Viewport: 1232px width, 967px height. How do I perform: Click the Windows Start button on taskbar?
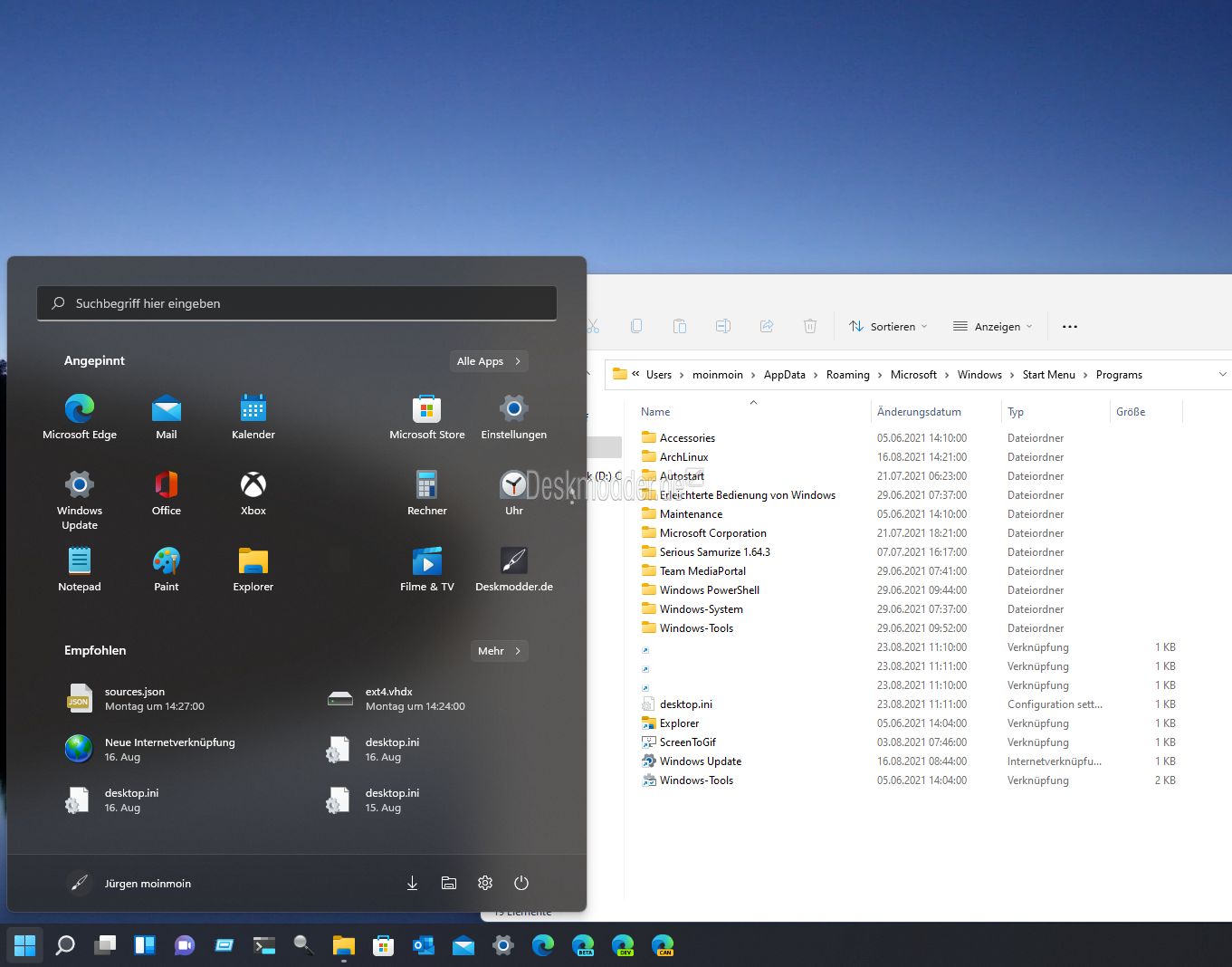[25, 945]
